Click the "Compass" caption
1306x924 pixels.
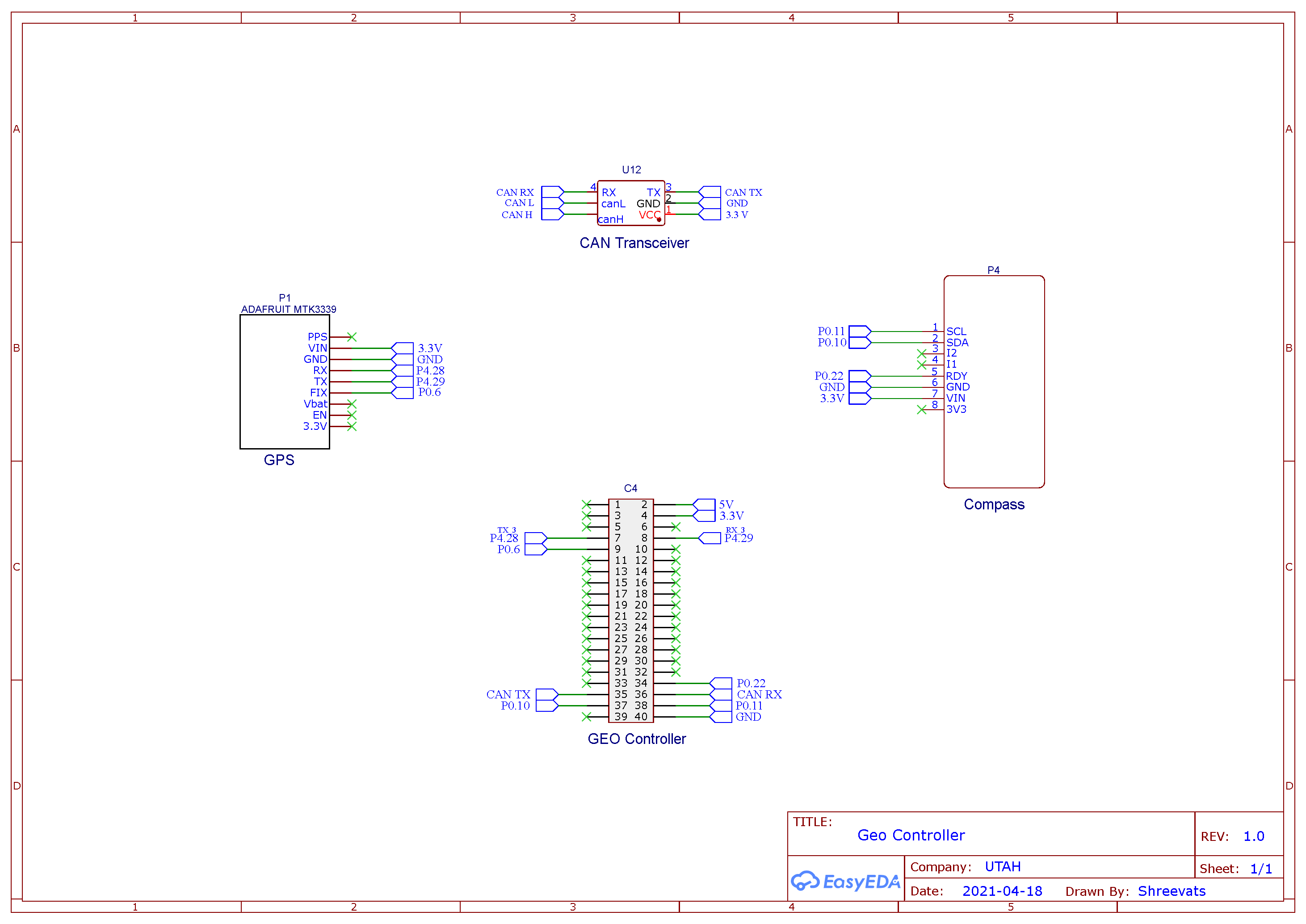coord(994,504)
